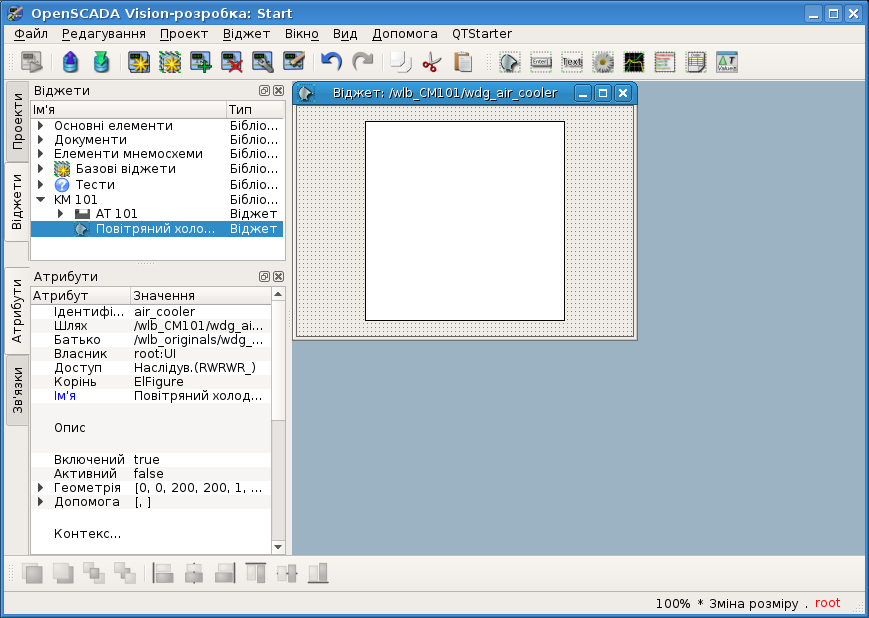Click the Ім'я attribute value field

tap(200, 396)
